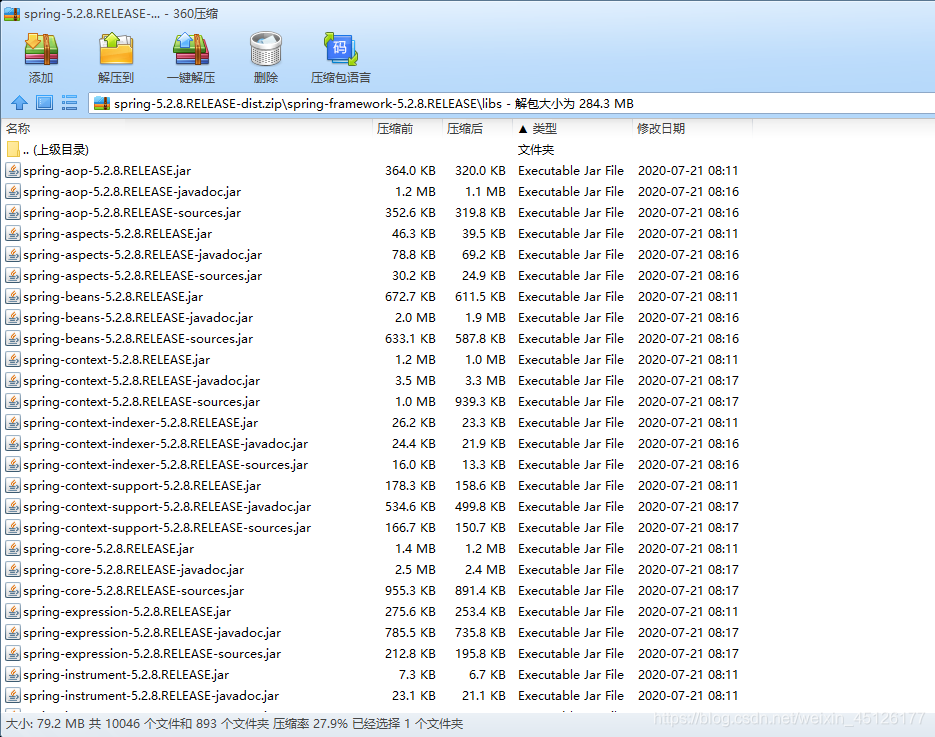Viewport: 935px width, 737px height.
Task: Click the 添加 (Add) toolbar icon
Action: pos(41,49)
